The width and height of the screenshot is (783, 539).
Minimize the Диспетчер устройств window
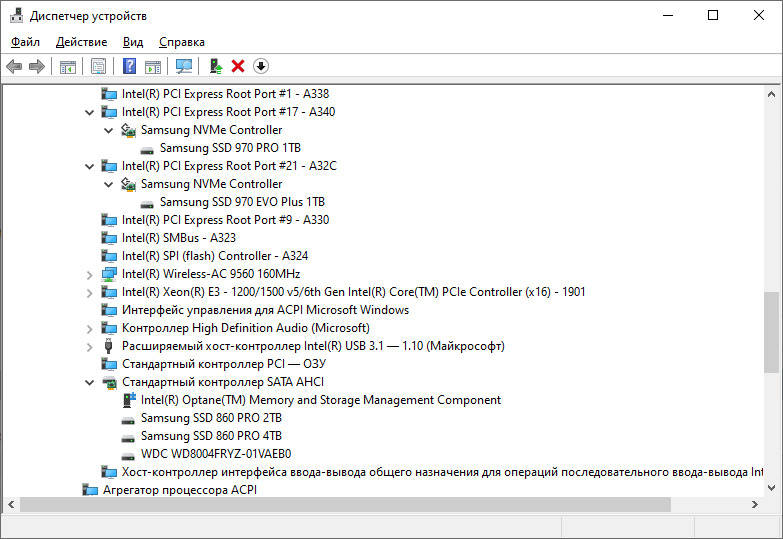pyautogui.click(x=668, y=15)
